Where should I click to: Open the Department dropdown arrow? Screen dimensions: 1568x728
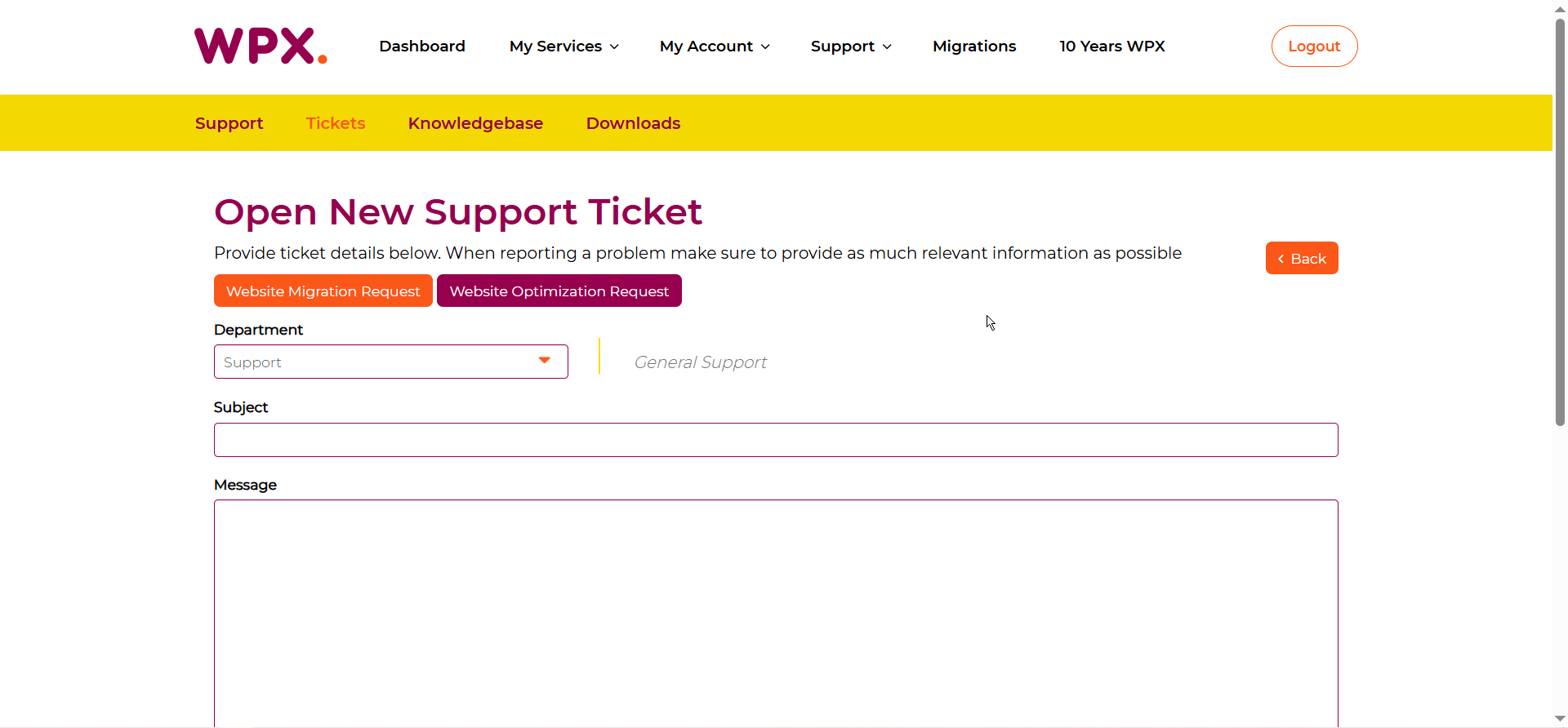(x=544, y=361)
